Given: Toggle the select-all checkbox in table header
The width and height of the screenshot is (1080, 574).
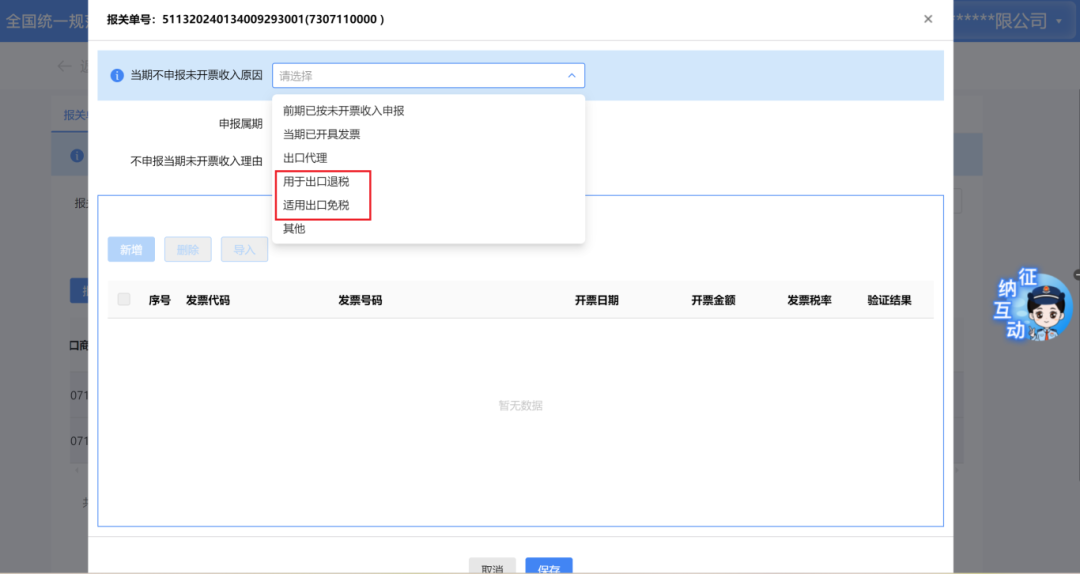Looking at the screenshot, I should tap(124, 299).
